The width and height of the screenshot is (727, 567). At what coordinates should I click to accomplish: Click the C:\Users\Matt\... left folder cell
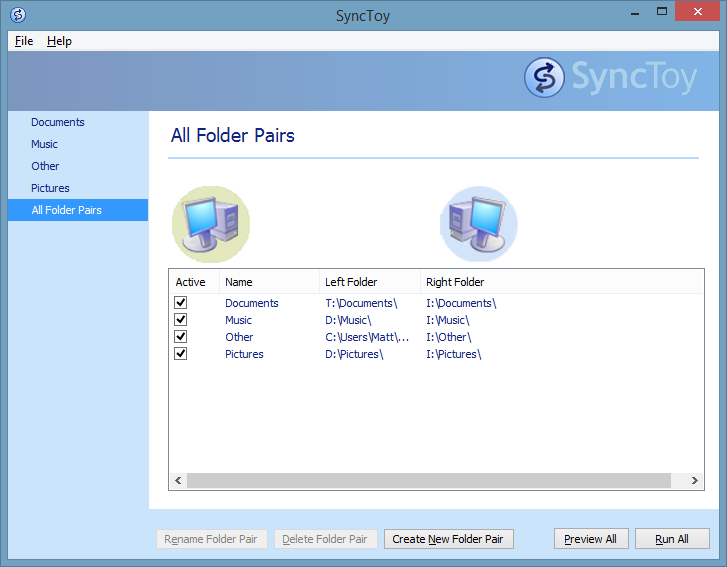click(367, 337)
